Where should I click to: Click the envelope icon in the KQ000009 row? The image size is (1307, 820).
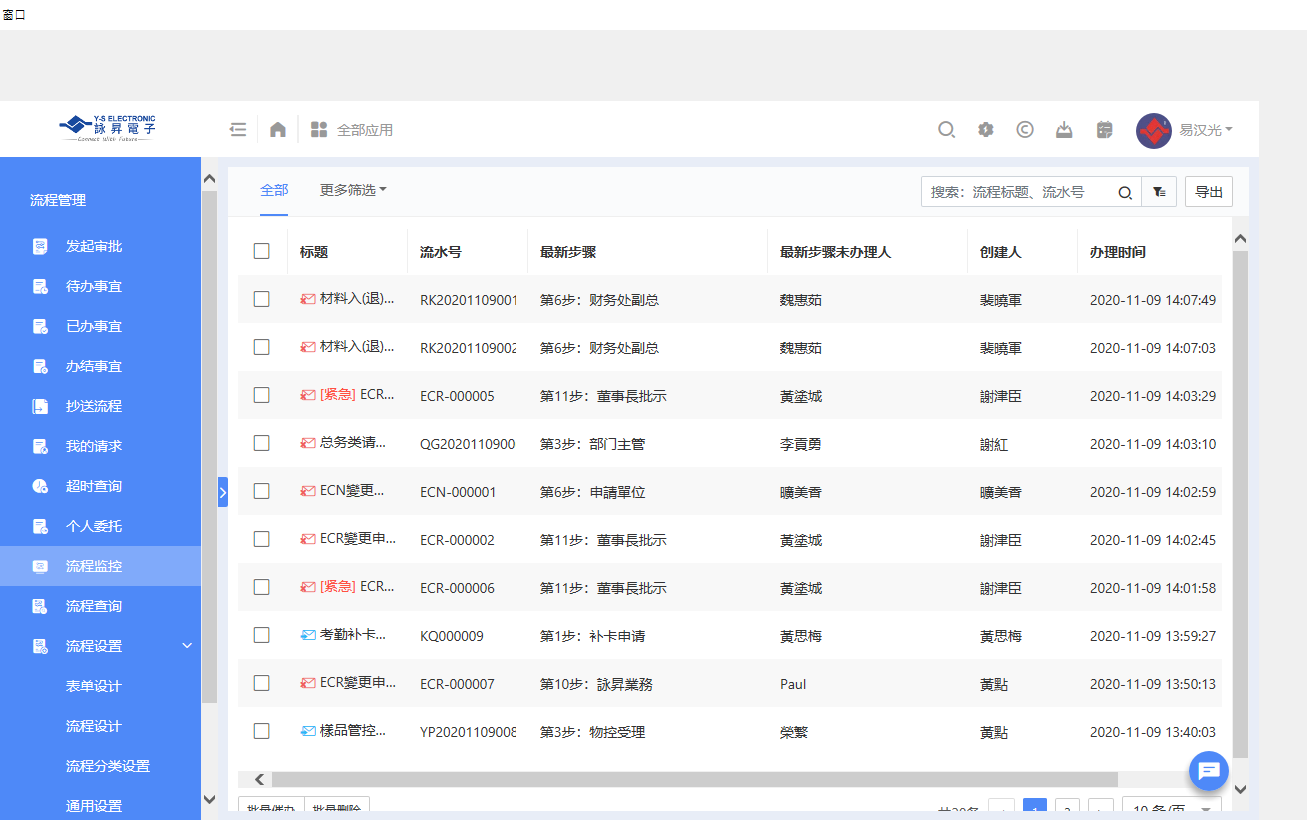[x=308, y=635]
